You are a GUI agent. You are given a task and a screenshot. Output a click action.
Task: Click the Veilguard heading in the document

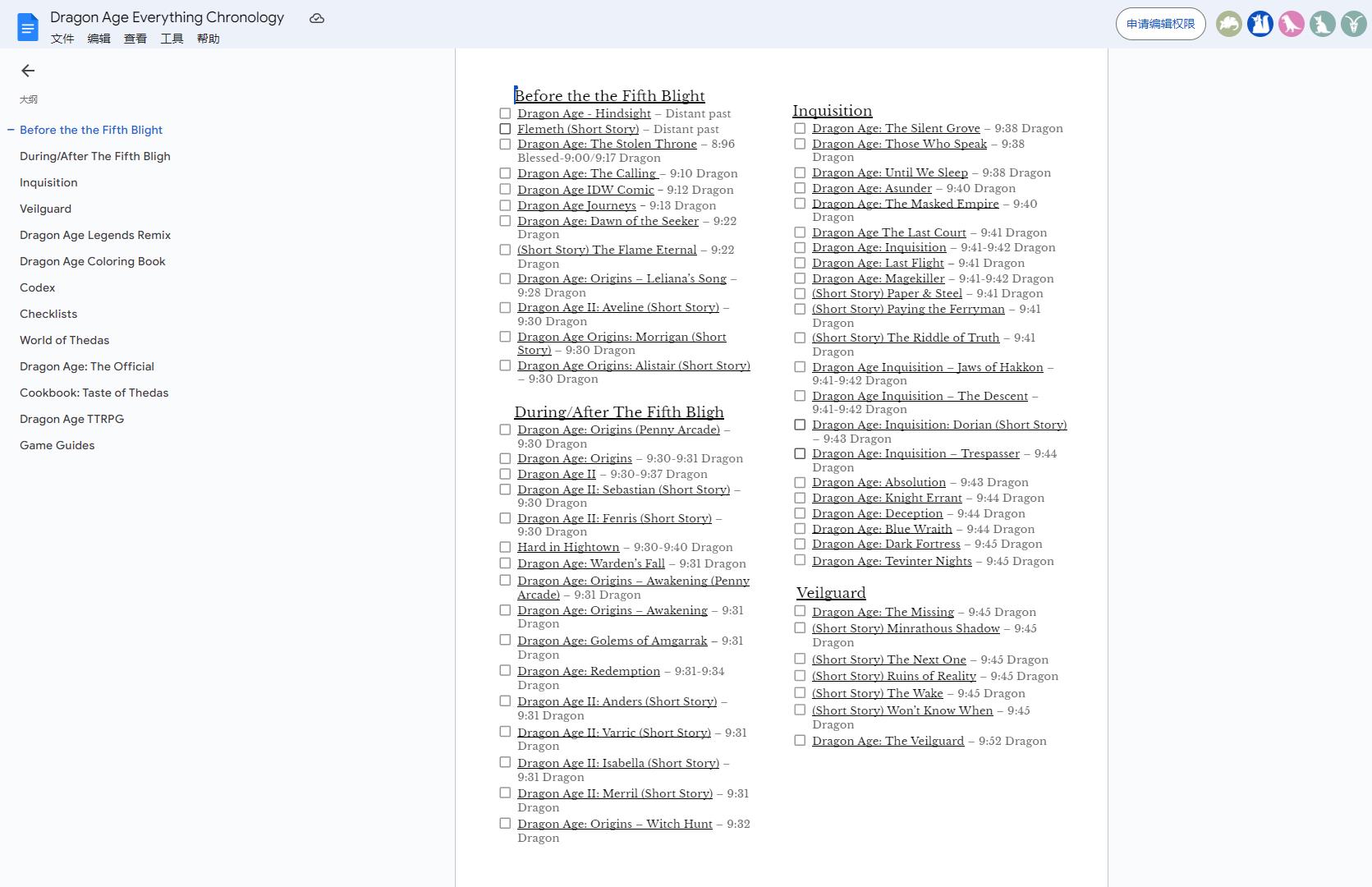tap(831, 593)
